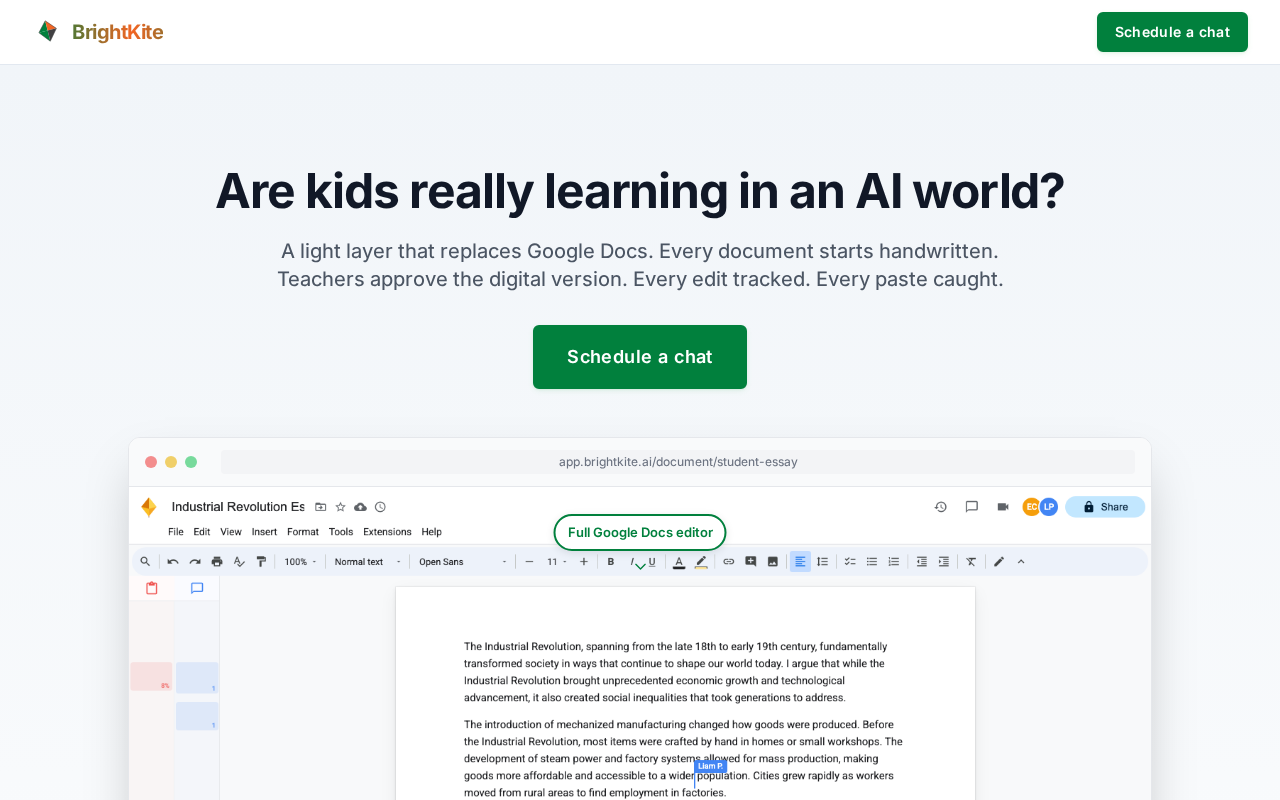Open the Extensions menu
Viewport: 1280px width, 800px height.
click(387, 532)
